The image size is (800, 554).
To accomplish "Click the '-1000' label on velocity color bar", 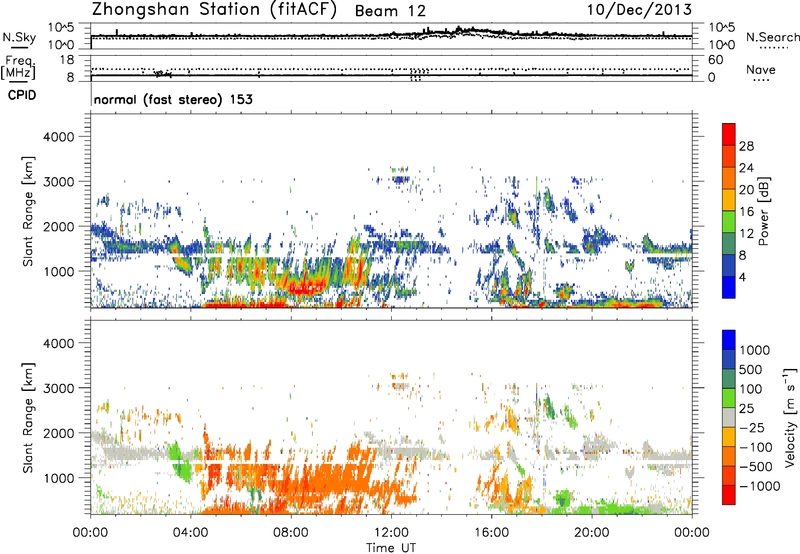I will (x=760, y=486).
